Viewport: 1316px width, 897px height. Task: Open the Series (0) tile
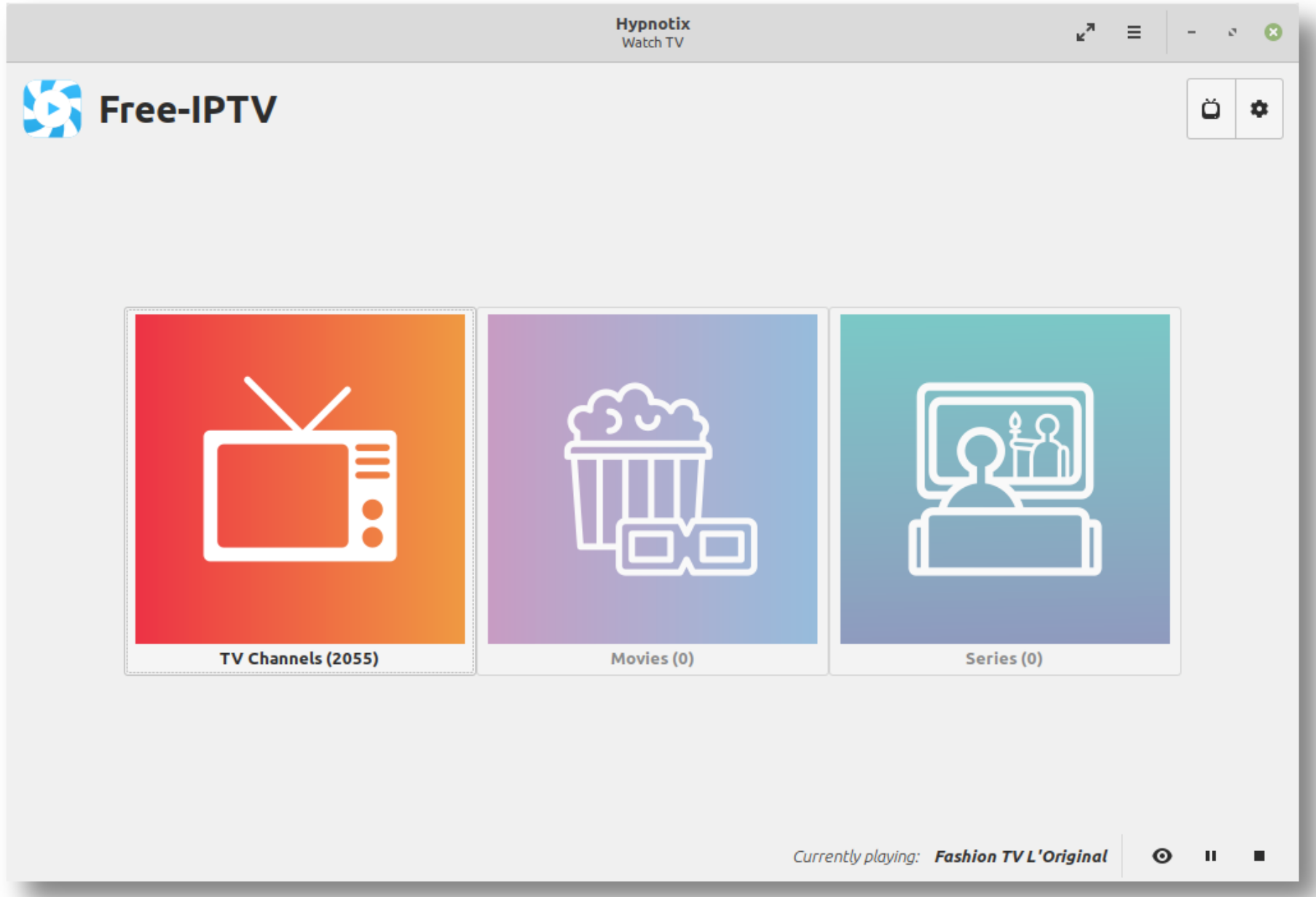click(1004, 491)
